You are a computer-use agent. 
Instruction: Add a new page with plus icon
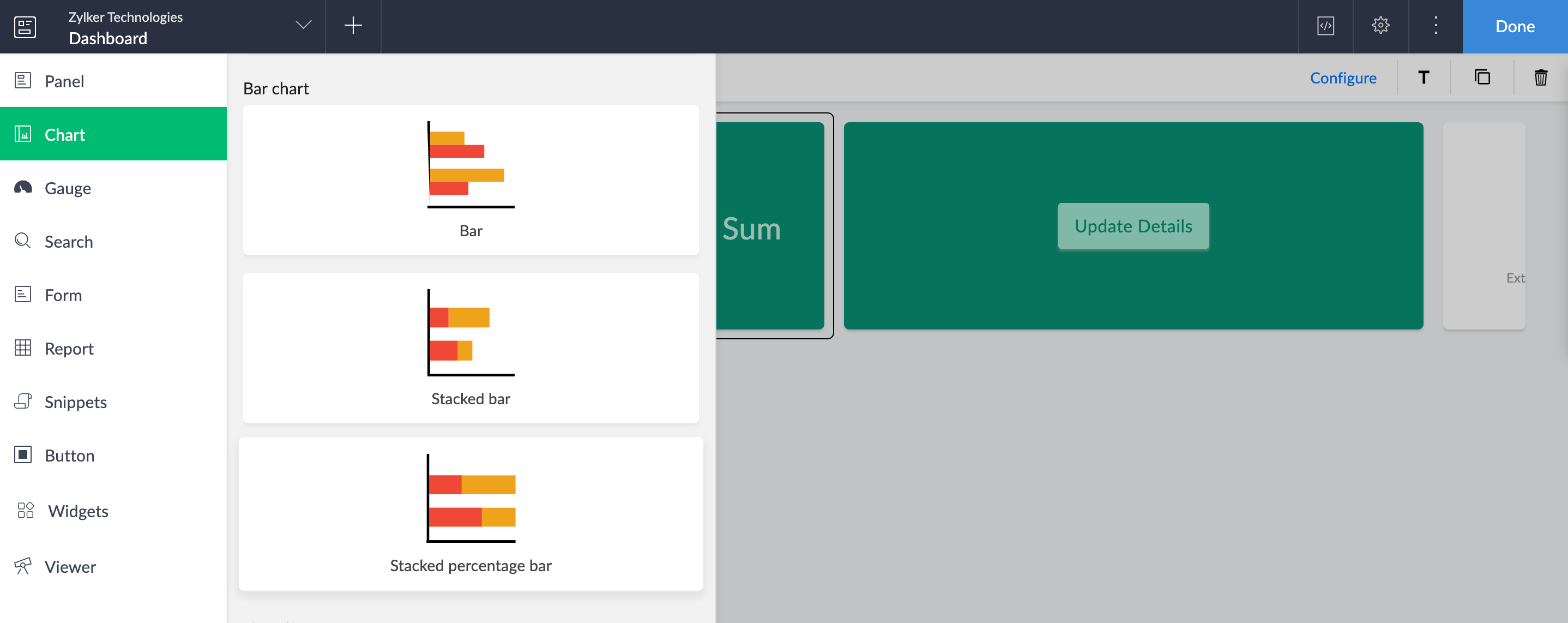click(353, 26)
